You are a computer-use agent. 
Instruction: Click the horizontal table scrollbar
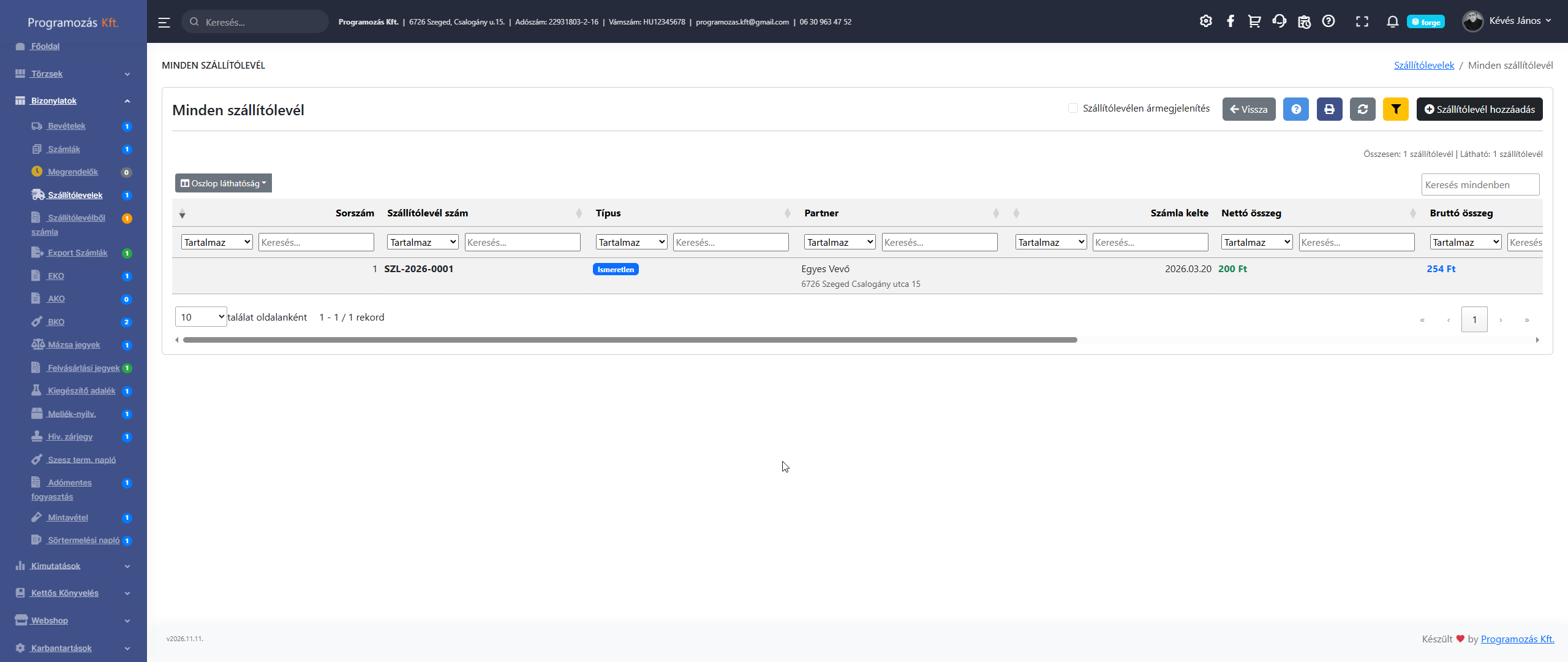tap(629, 340)
